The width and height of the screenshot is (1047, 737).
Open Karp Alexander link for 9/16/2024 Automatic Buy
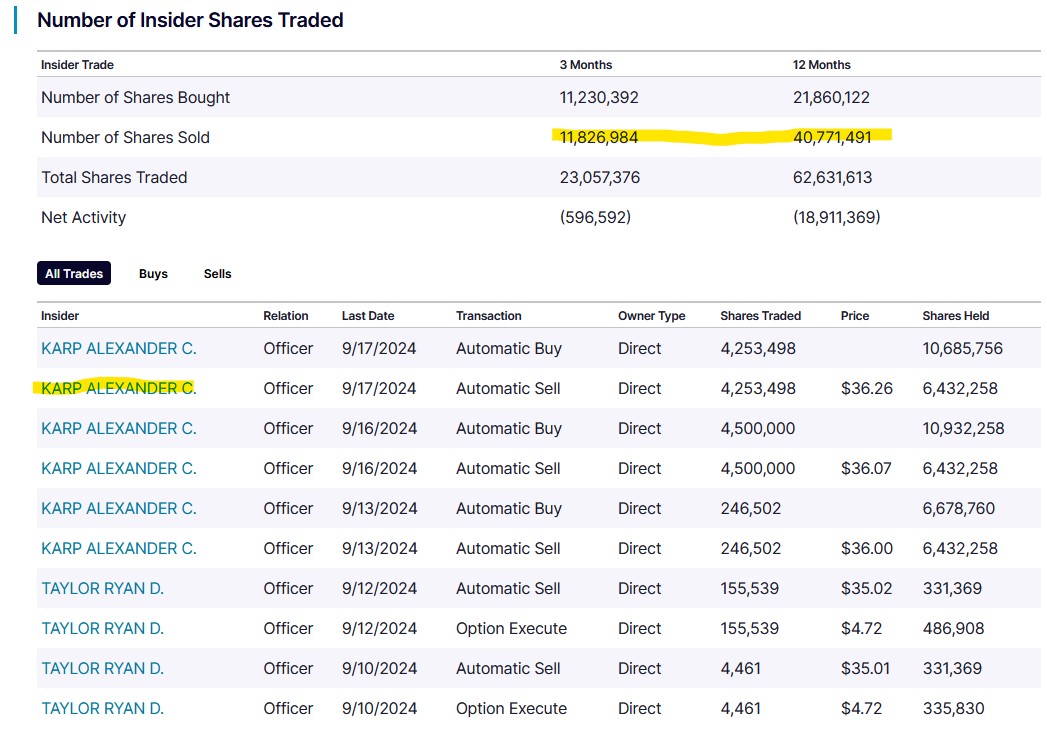119,429
